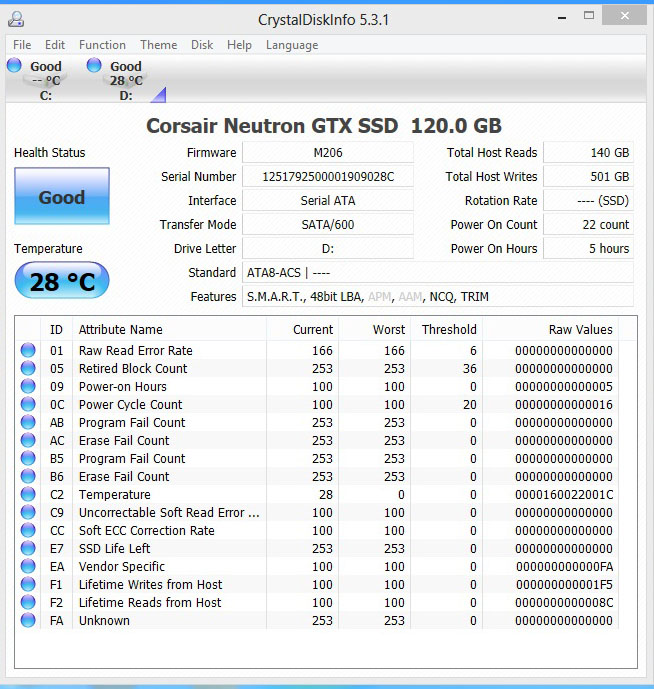Click status orb for B6 Erase Fail Count
654x689 pixels.
pyautogui.click(x=28, y=476)
